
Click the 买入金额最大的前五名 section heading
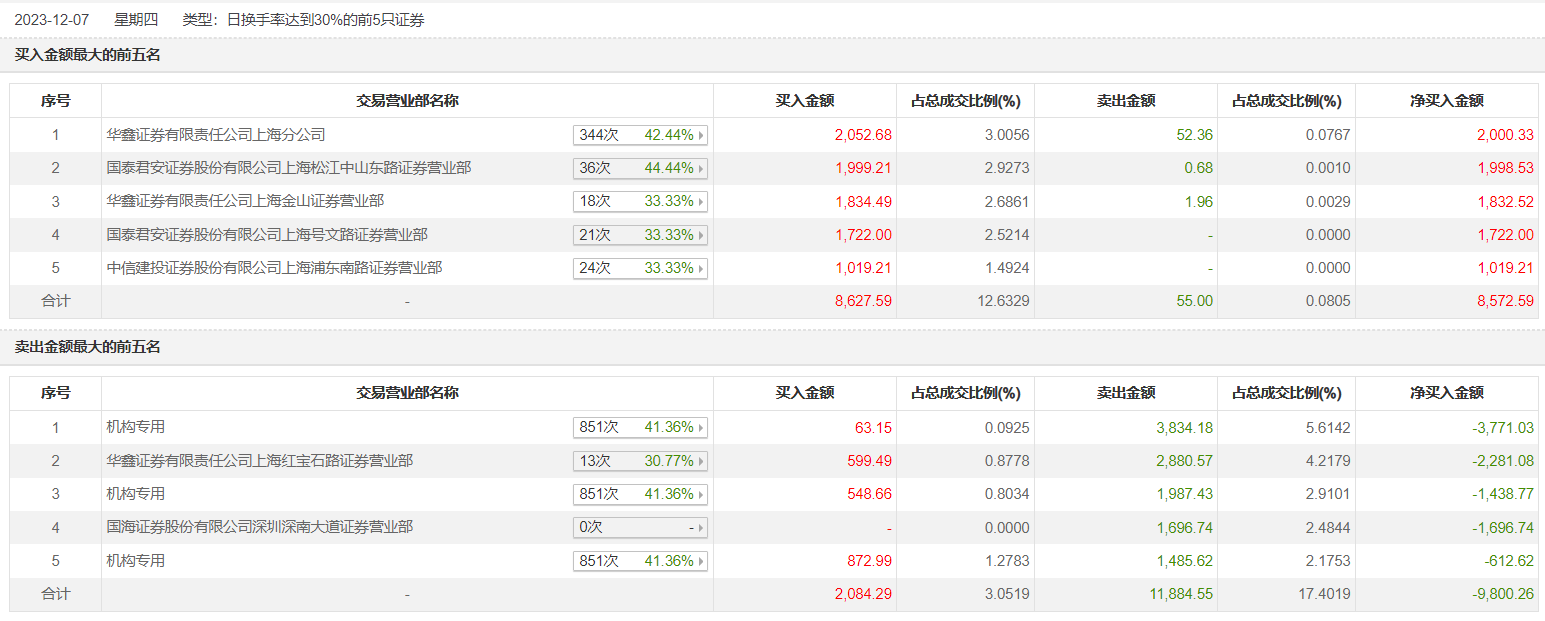pos(88,55)
